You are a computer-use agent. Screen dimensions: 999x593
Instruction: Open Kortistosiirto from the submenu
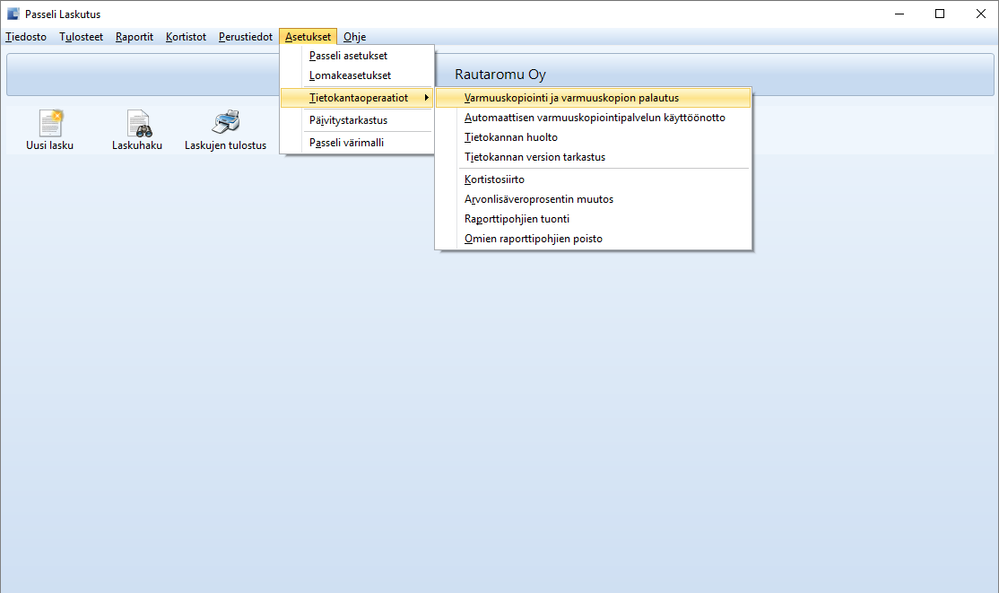[593, 179]
